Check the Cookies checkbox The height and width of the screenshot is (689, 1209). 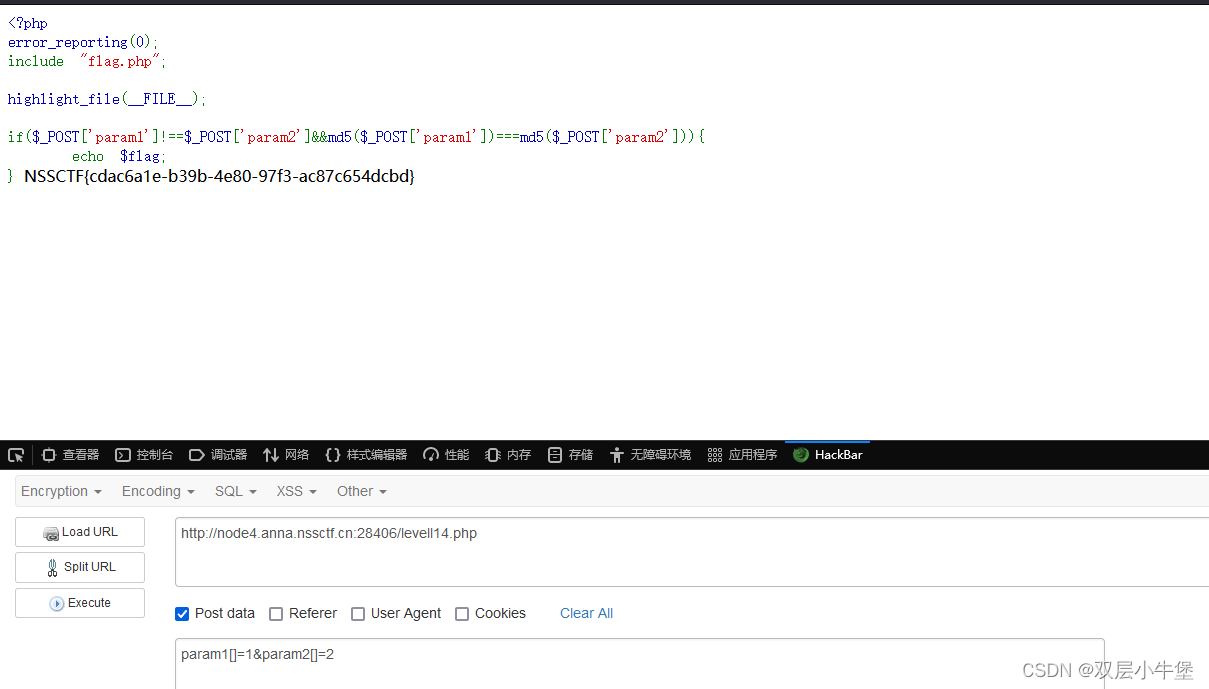tap(462, 613)
